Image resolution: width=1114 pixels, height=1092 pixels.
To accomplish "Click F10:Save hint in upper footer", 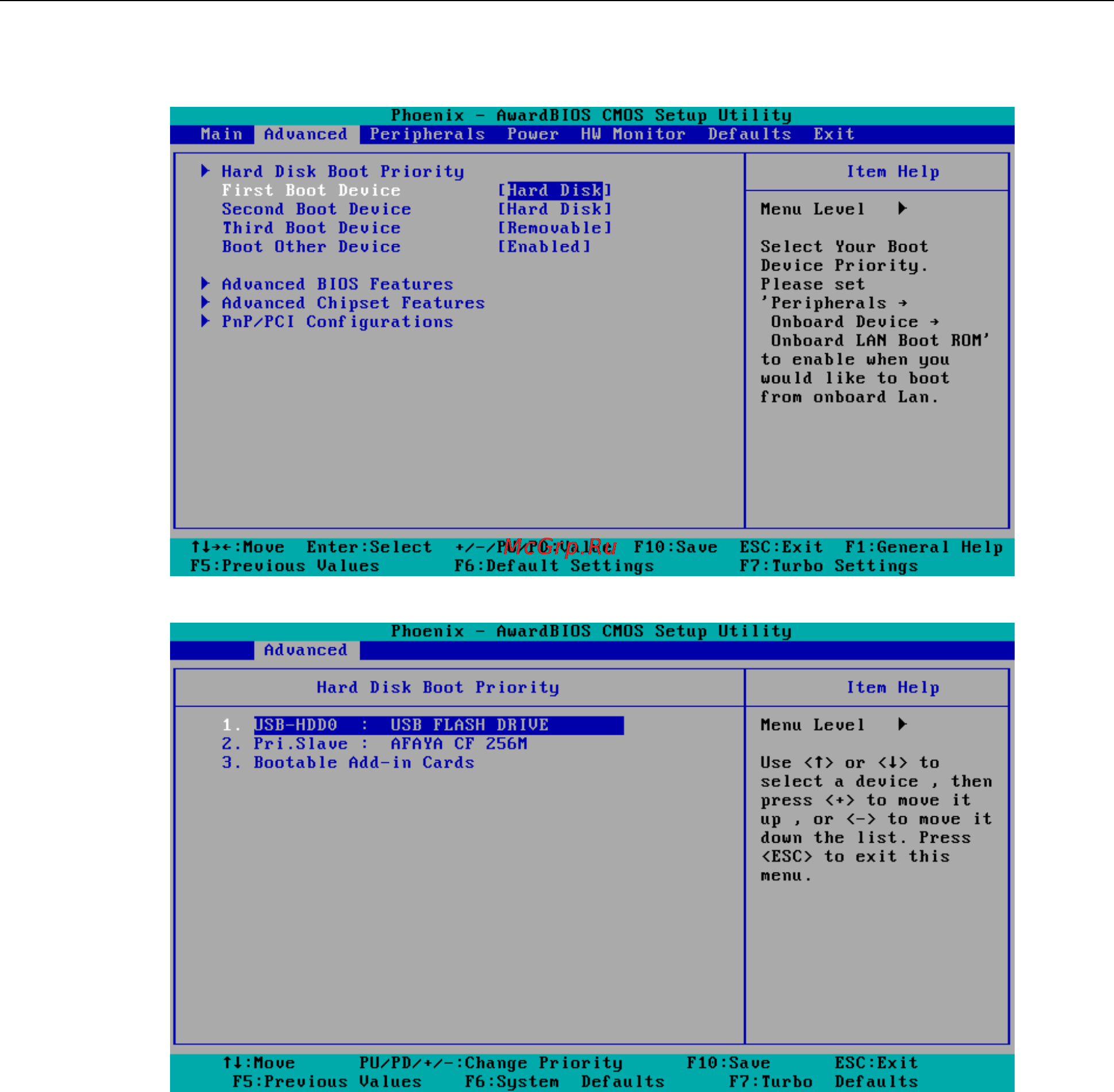I will (675, 547).
